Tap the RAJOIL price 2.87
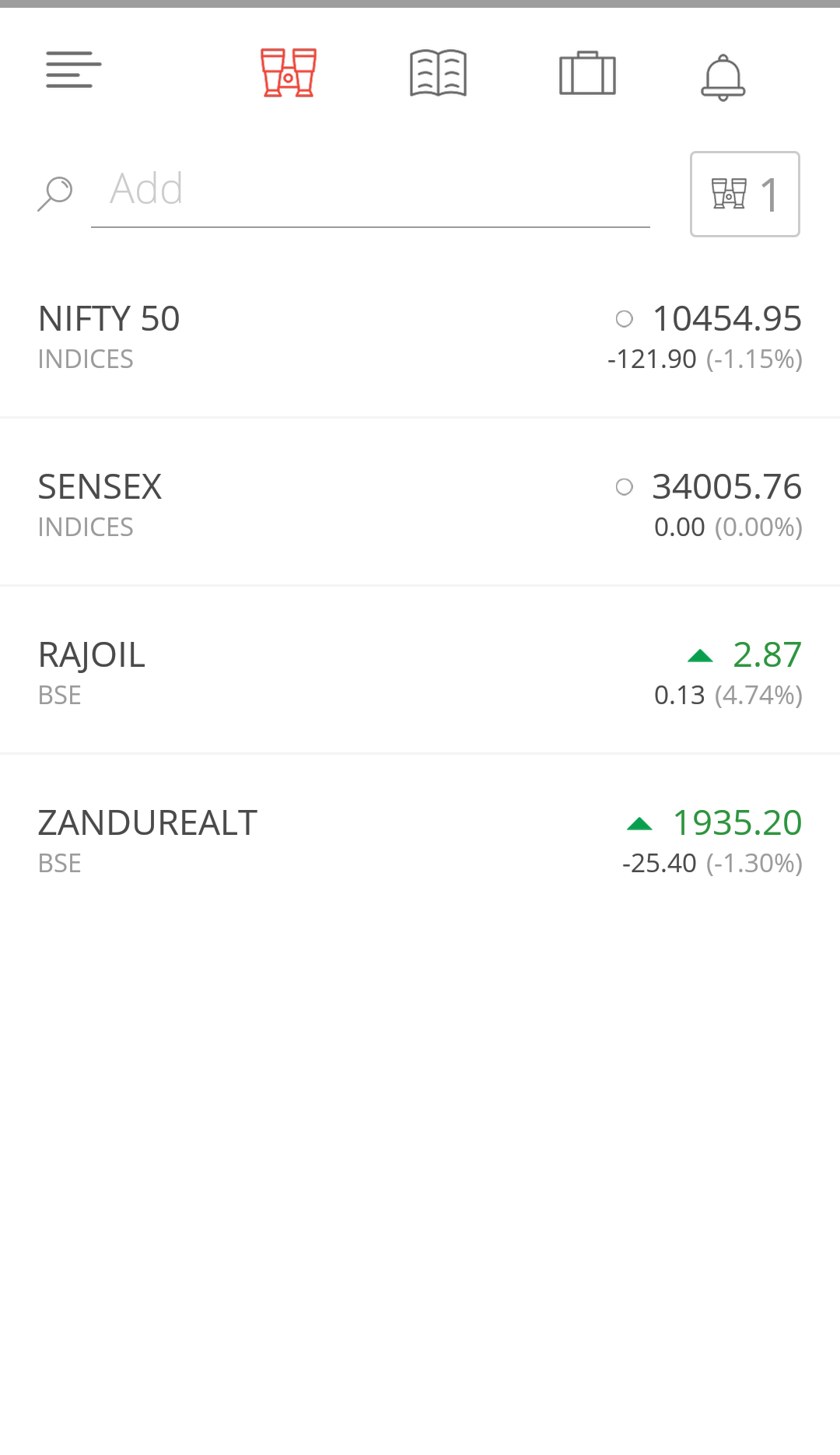The height and width of the screenshot is (1455, 840). tap(767, 654)
